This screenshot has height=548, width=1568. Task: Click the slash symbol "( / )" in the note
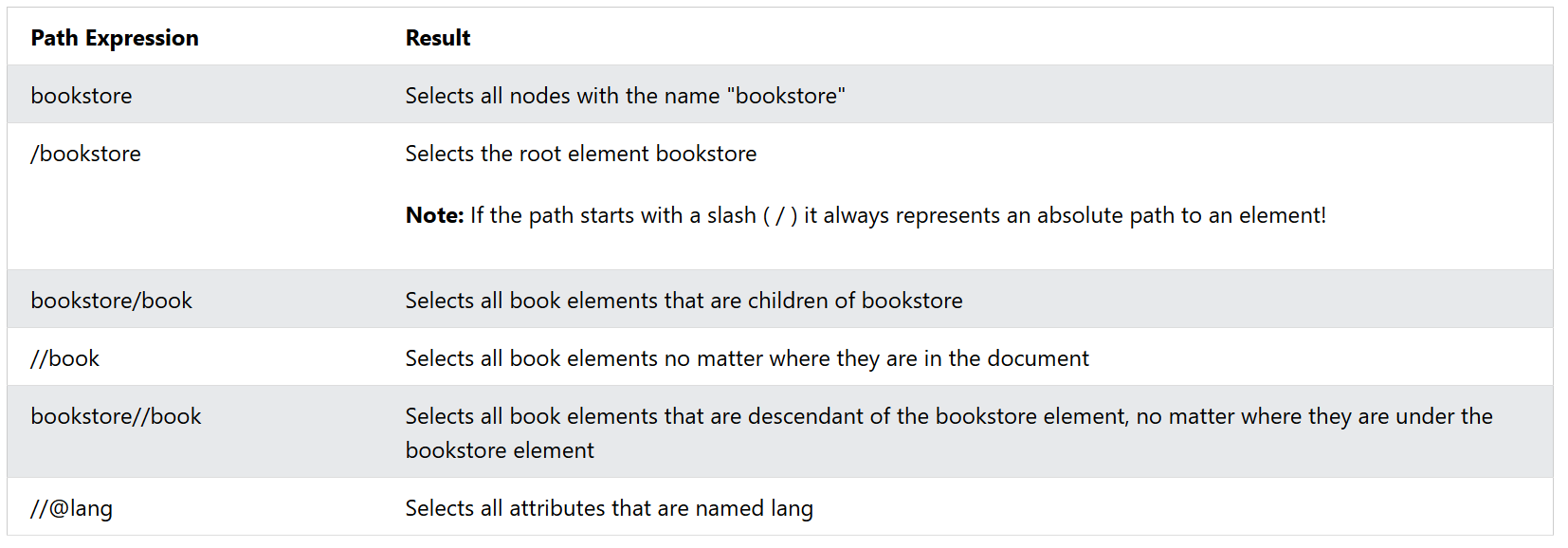click(x=780, y=216)
